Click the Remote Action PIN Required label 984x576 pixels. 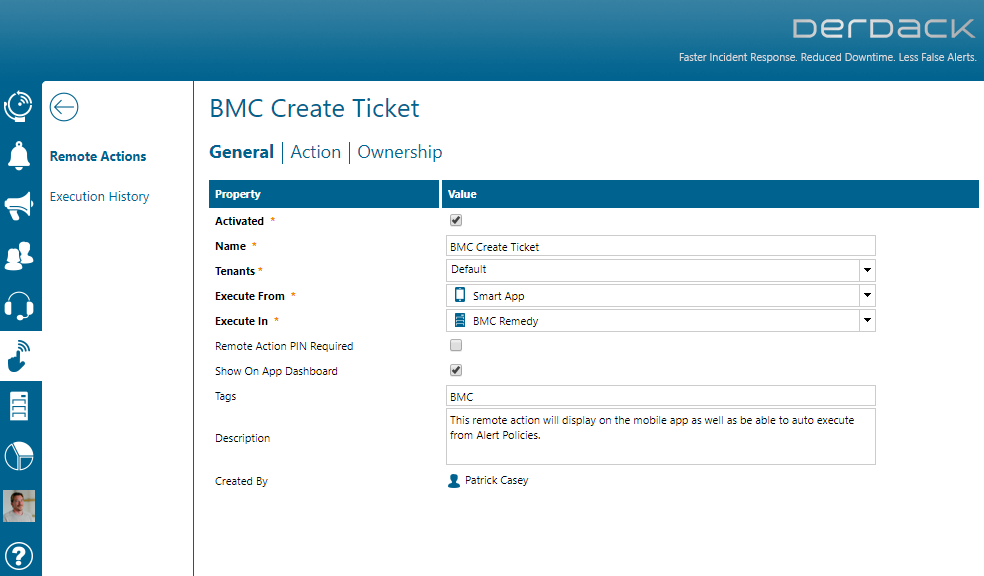click(x=284, y=346)
